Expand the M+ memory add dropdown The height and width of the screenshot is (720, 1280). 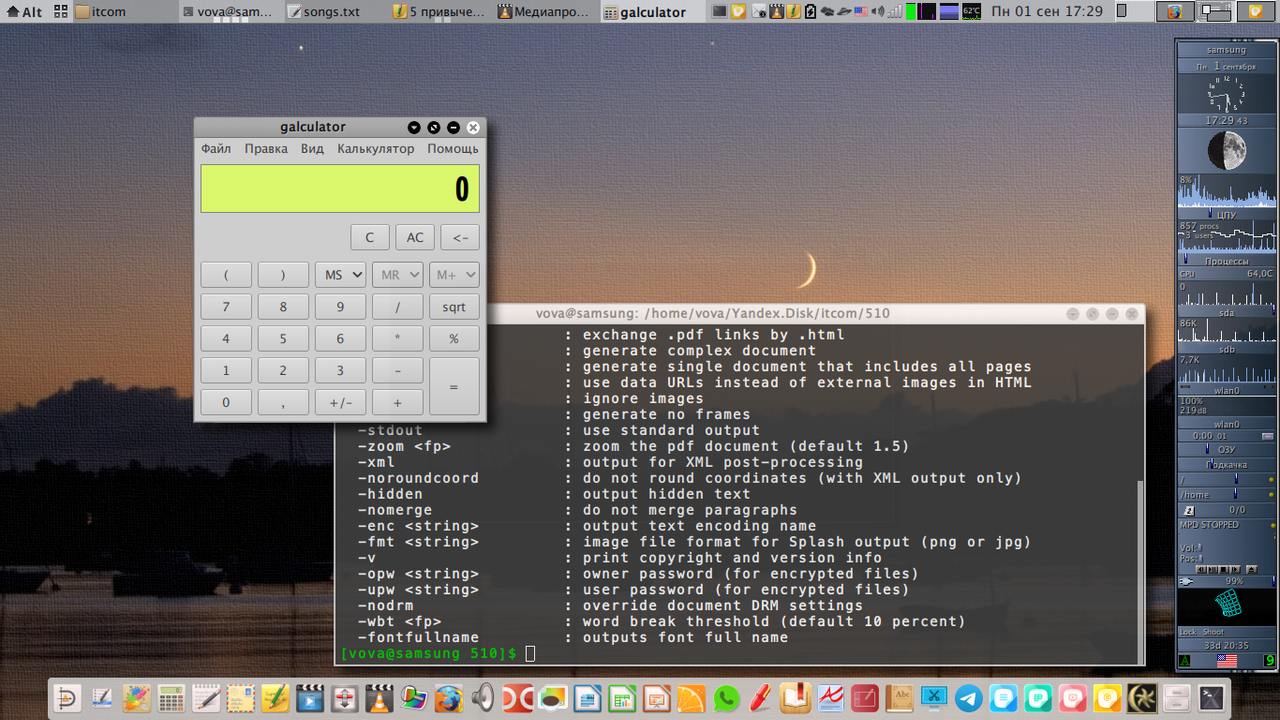454,275
